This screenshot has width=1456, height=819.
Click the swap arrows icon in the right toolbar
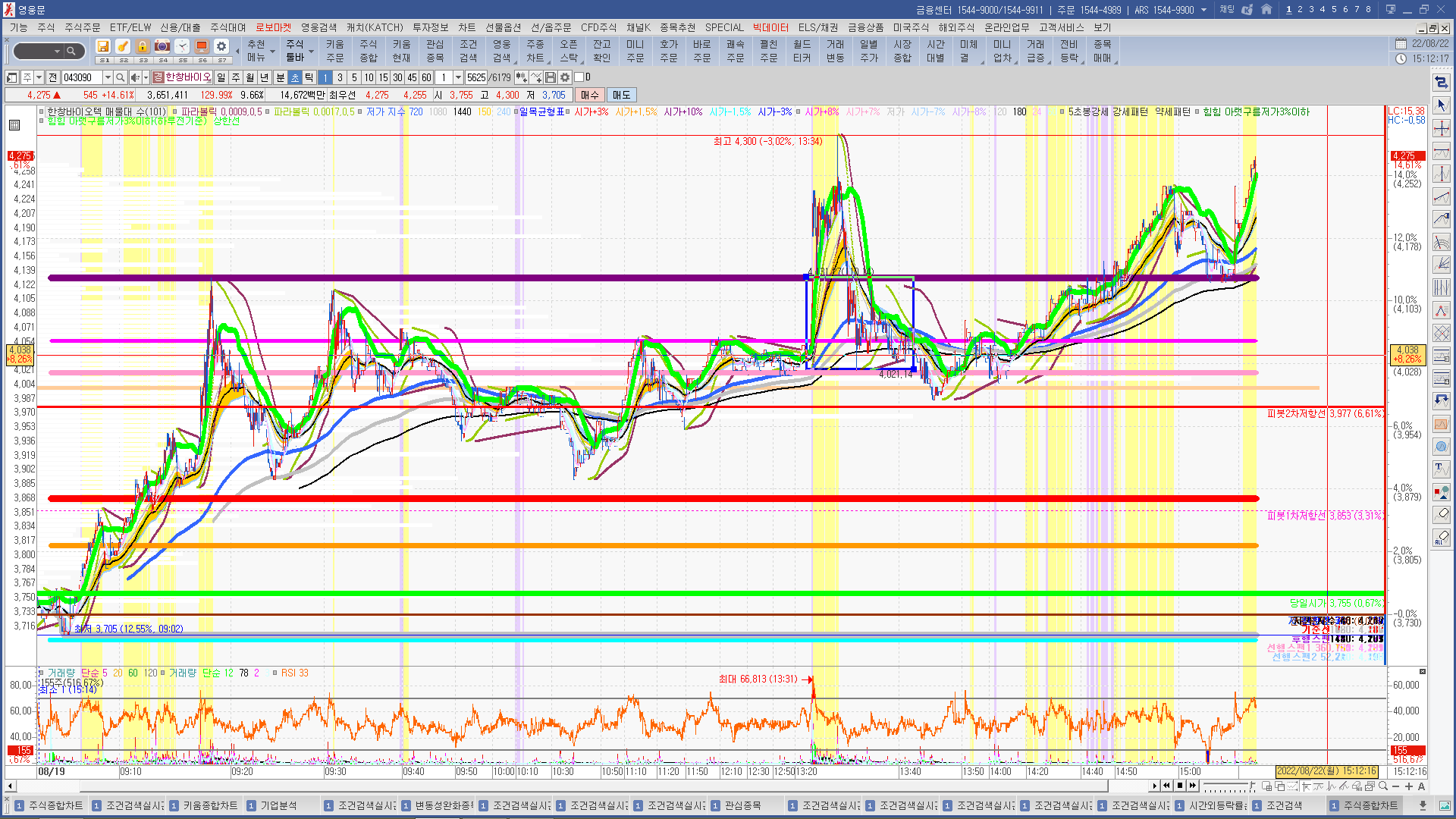(x=1442, y=82)
